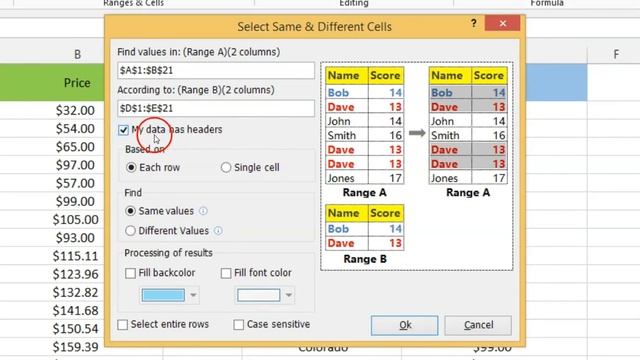The image size is (640, 360).
Task: Choose the Different Values option
Action: tap(130, 231)
